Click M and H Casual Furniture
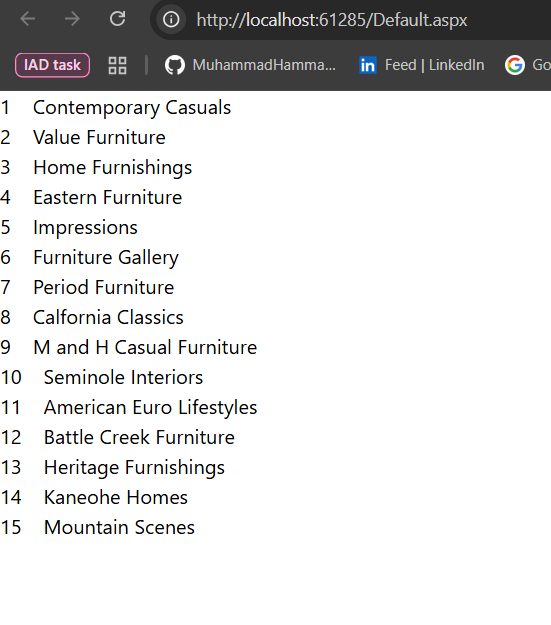The width and height of the screenshot is (551, 625). tap(145, 348)
